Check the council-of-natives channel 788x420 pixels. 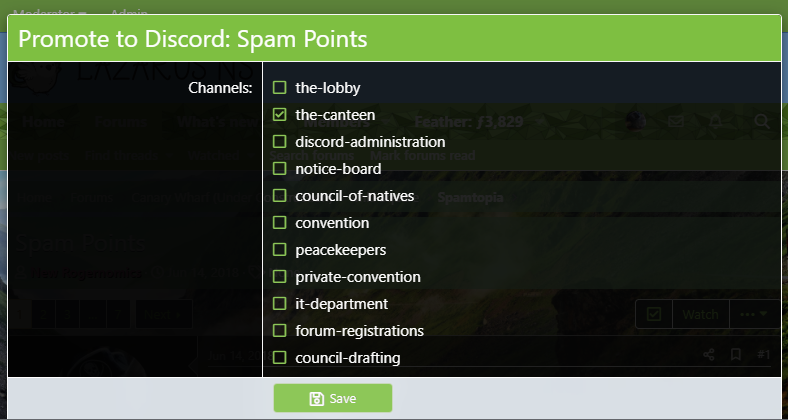280,195
